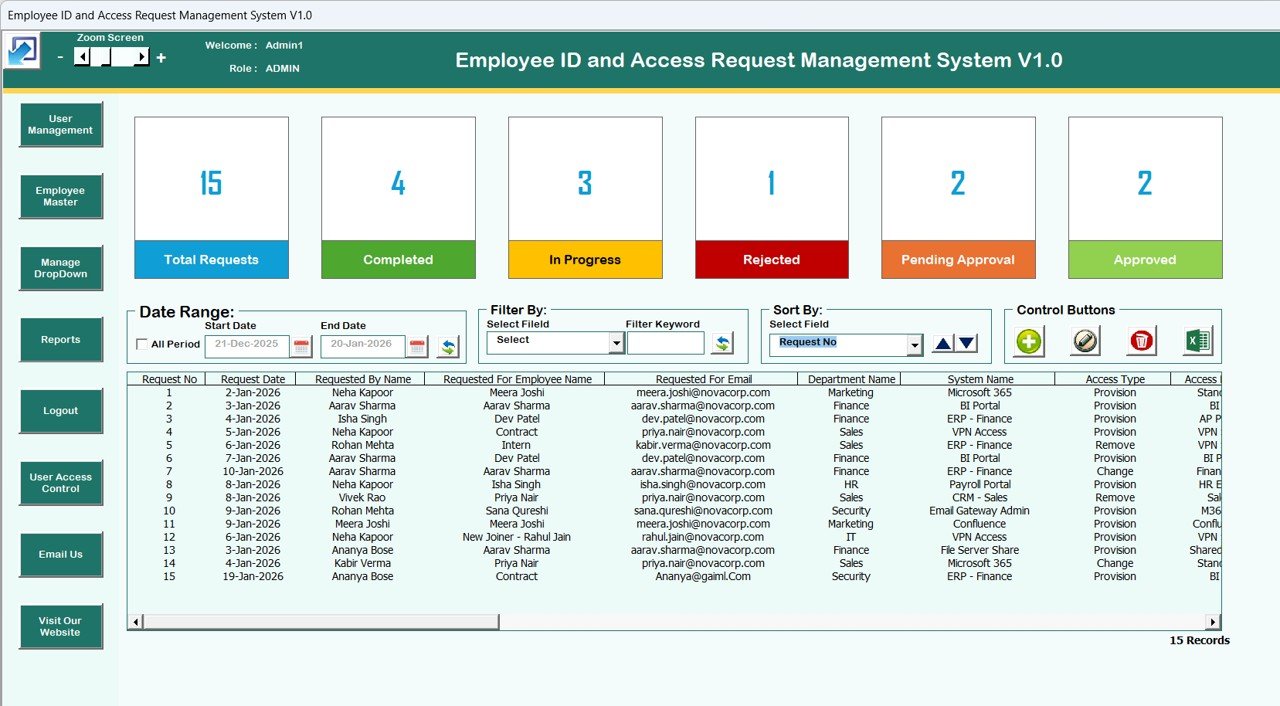Screen dimensions: 1280x706
Task: Click the refresh icon next to date range
Action: click(447, 346)
